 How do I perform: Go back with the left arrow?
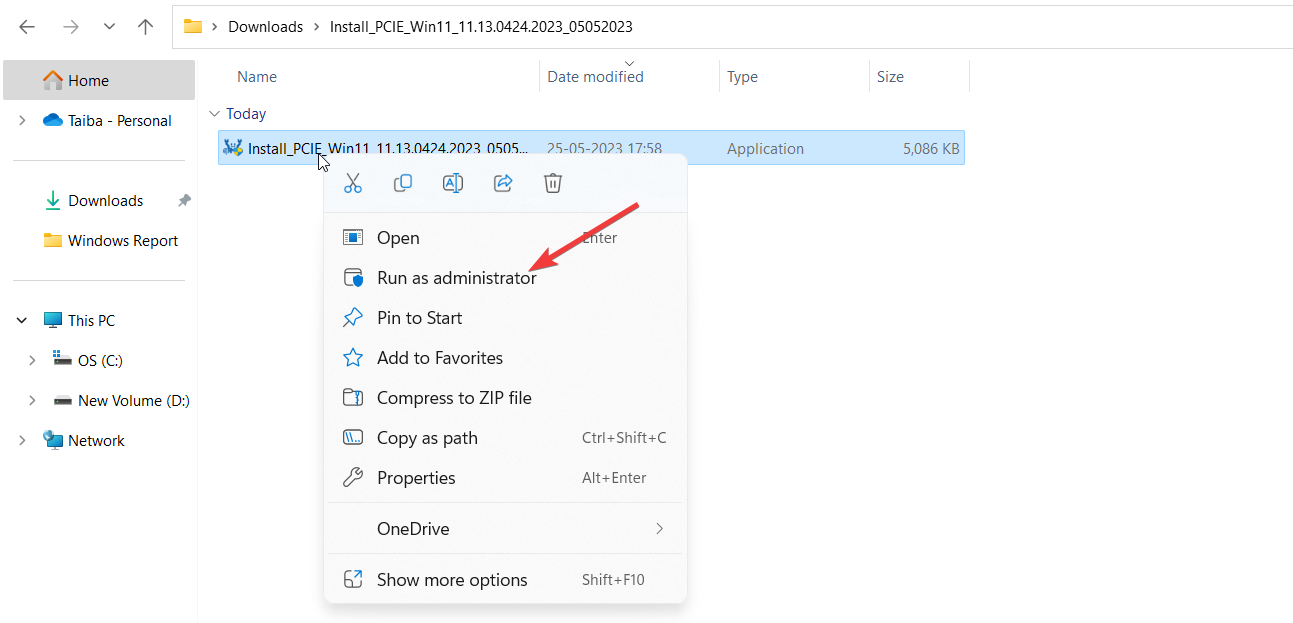tap(27, 27)
